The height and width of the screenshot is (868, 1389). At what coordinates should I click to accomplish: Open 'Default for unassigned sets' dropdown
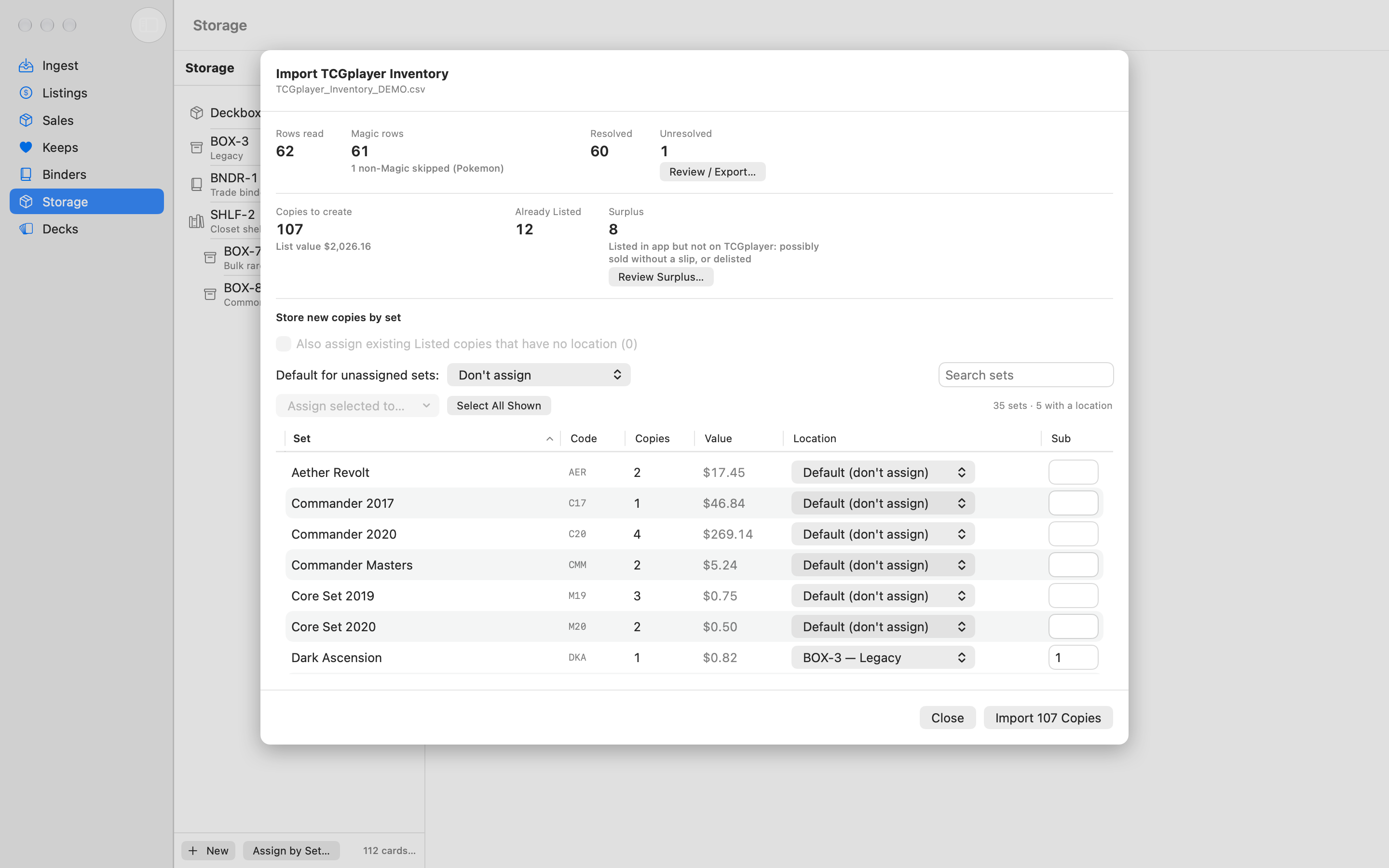(538, 375)
